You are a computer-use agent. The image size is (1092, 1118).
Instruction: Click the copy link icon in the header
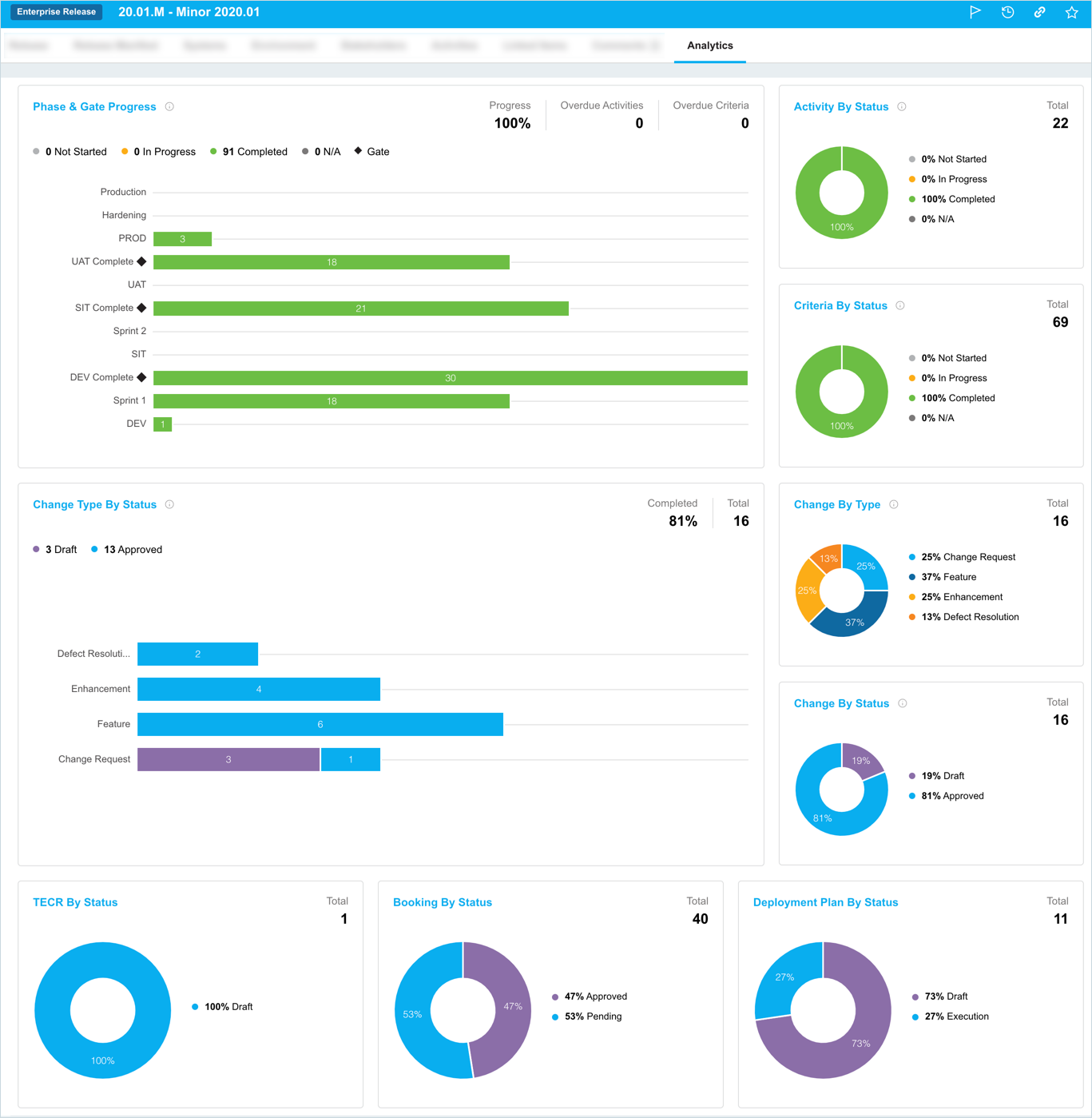[1039, 12]
